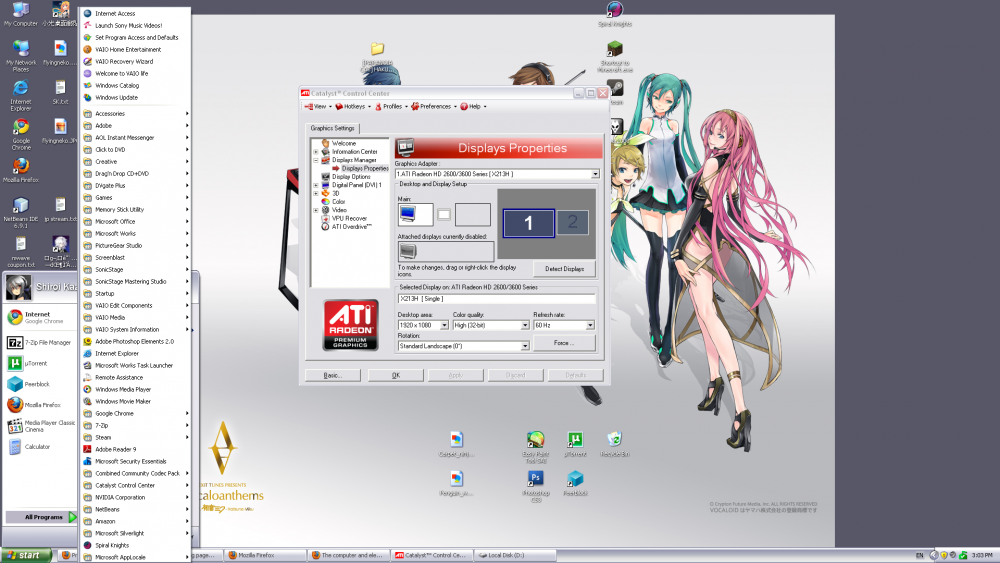Expand the Accessories program folder
The width and height of the screenshot is (1000, 563).
click(136, 113)
